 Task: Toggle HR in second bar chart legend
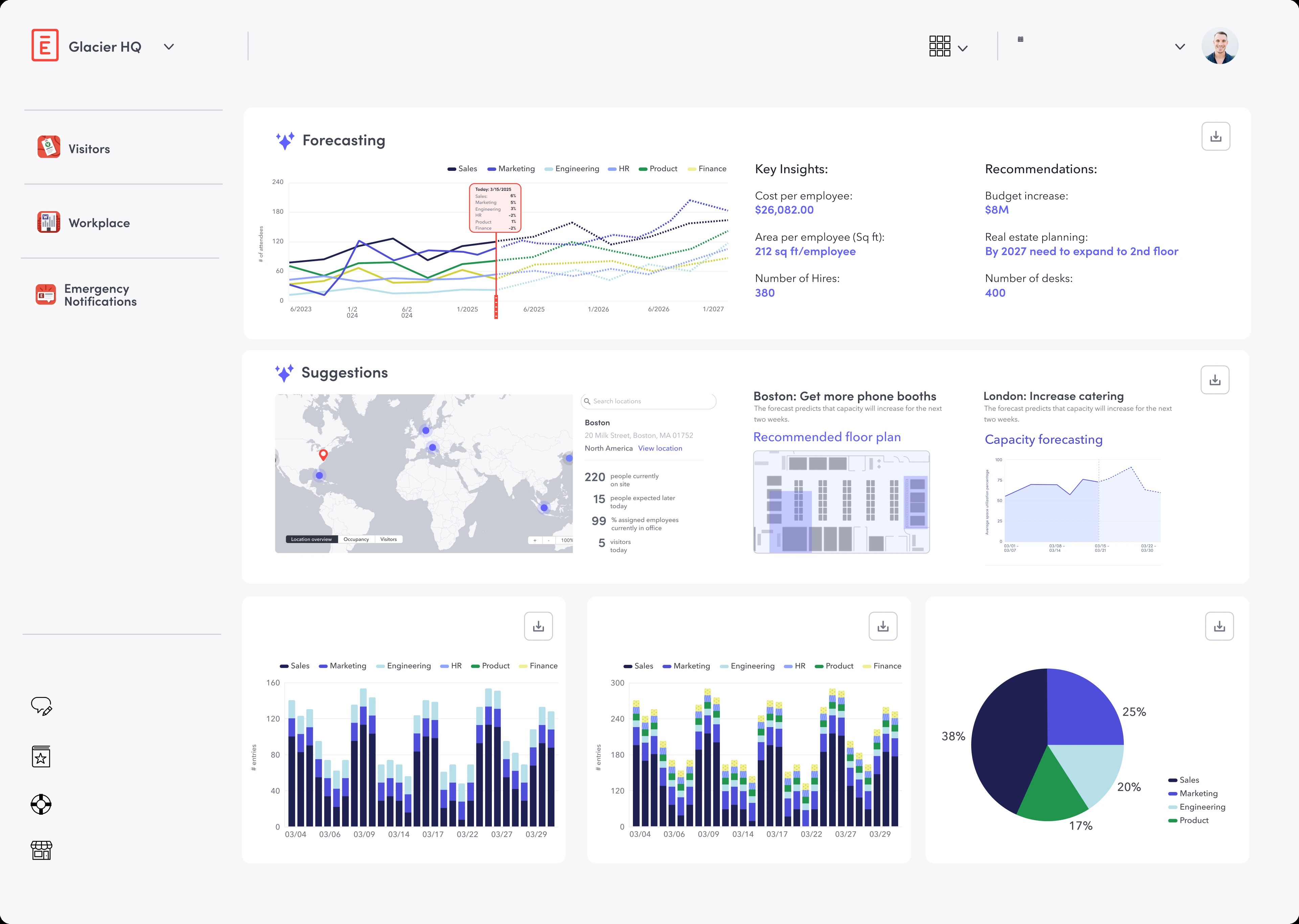tap(795, 666)
